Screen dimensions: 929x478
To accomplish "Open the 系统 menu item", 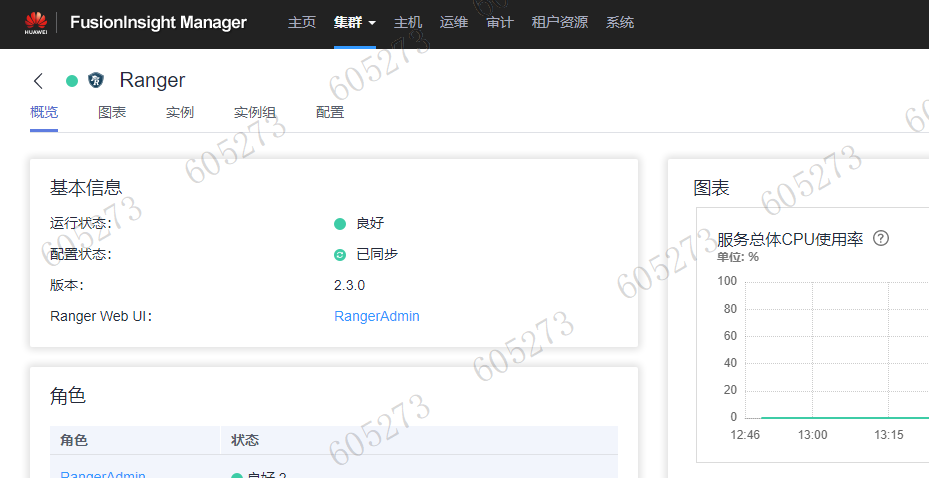I will click(620, 23).
